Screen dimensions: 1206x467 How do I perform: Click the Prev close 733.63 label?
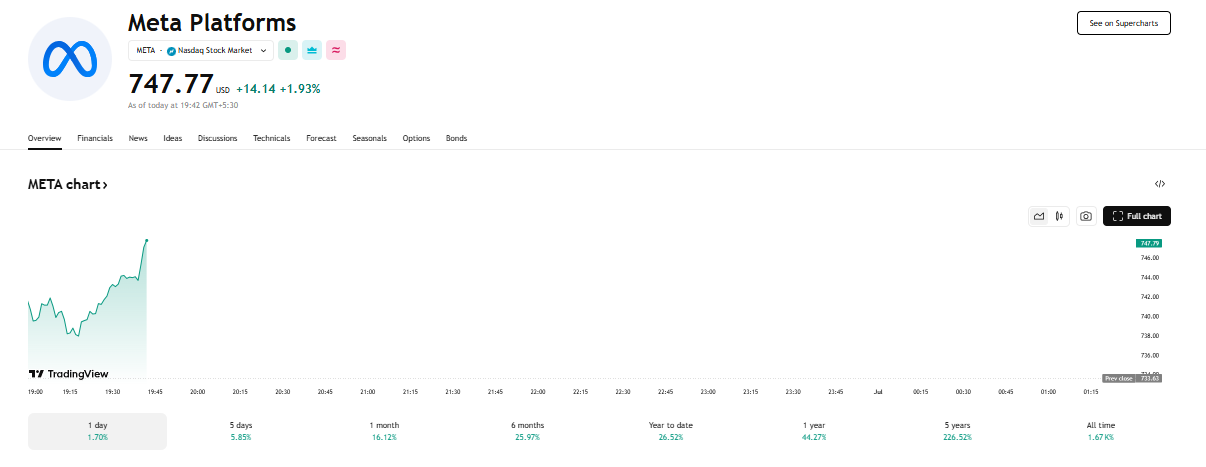point(1131,378)
